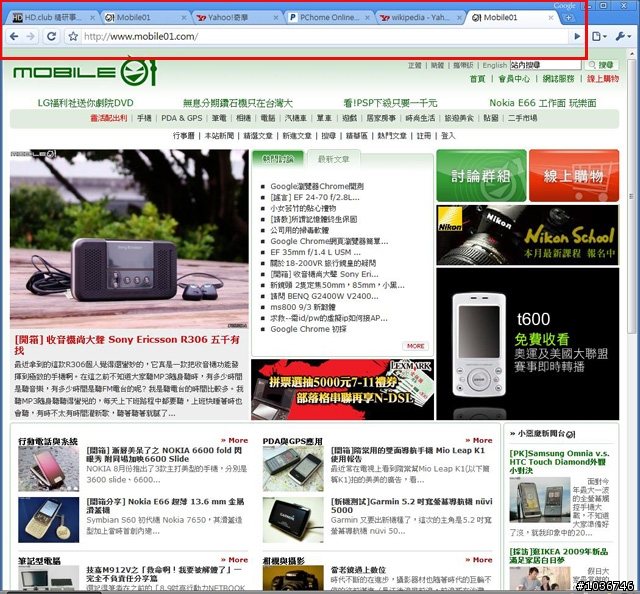Image resolution: width=640 pixels, height=594 pixels.
Task: Select the 熱門討論 tab
Action: 278,159
